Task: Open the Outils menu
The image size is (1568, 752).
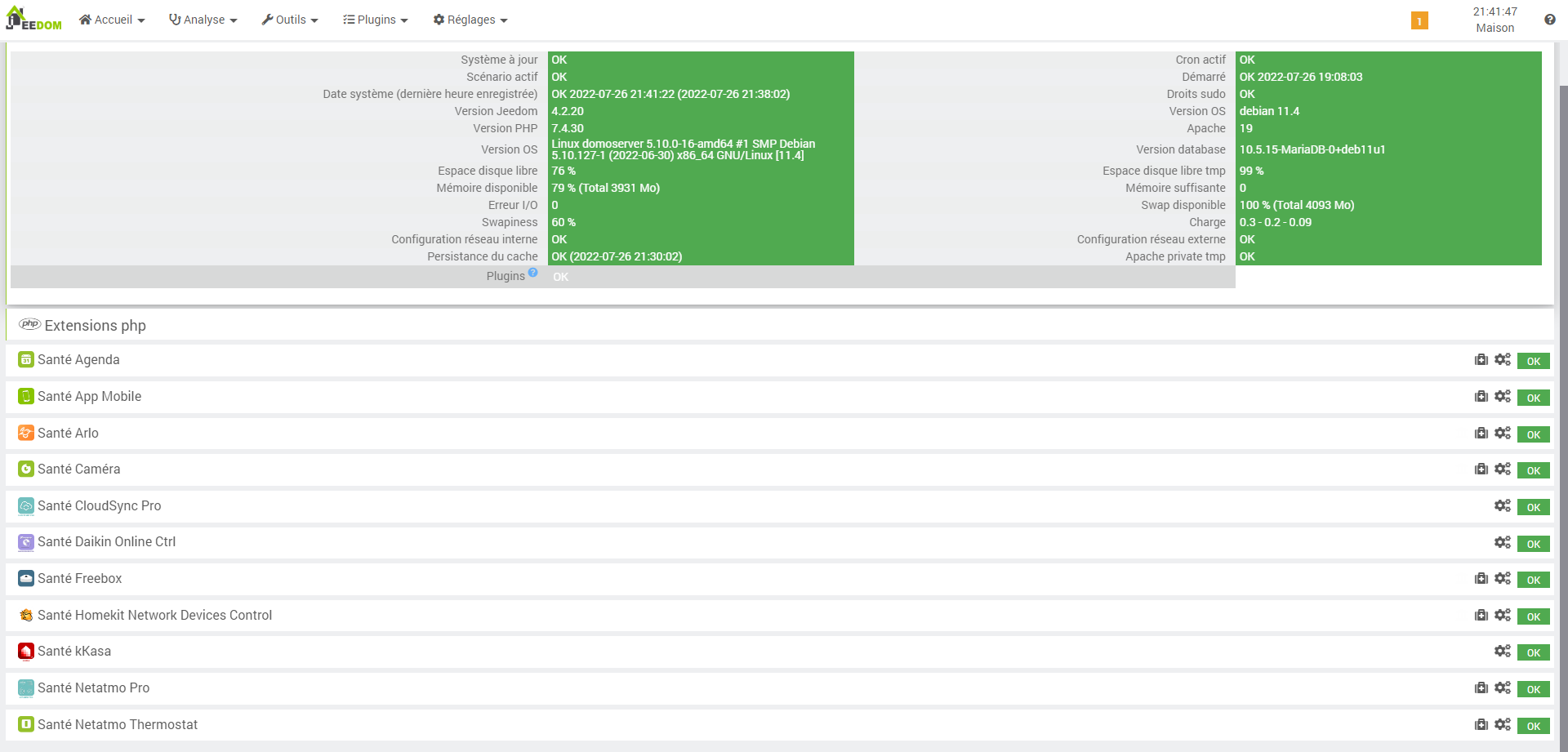Action: click(290, 20)
